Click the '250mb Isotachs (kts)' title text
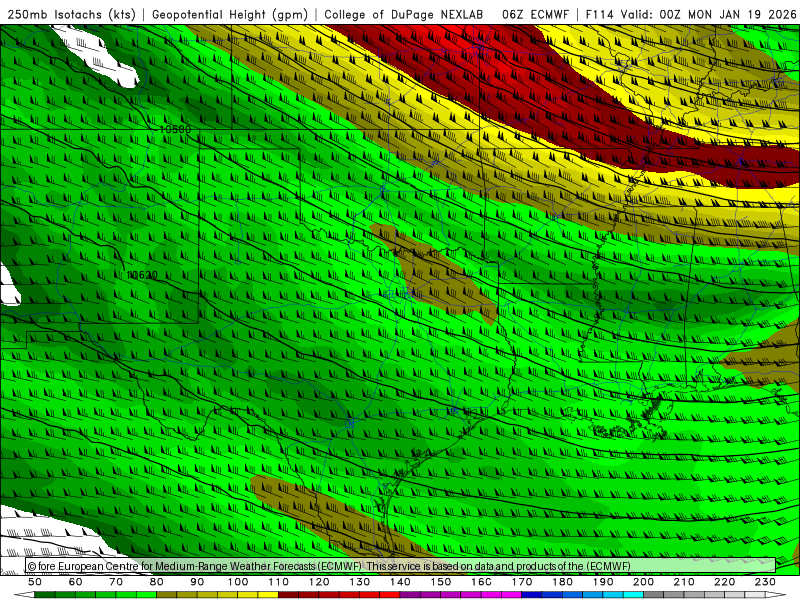The height and width of the screenshot is (600, 800). (x=71, y=14)
